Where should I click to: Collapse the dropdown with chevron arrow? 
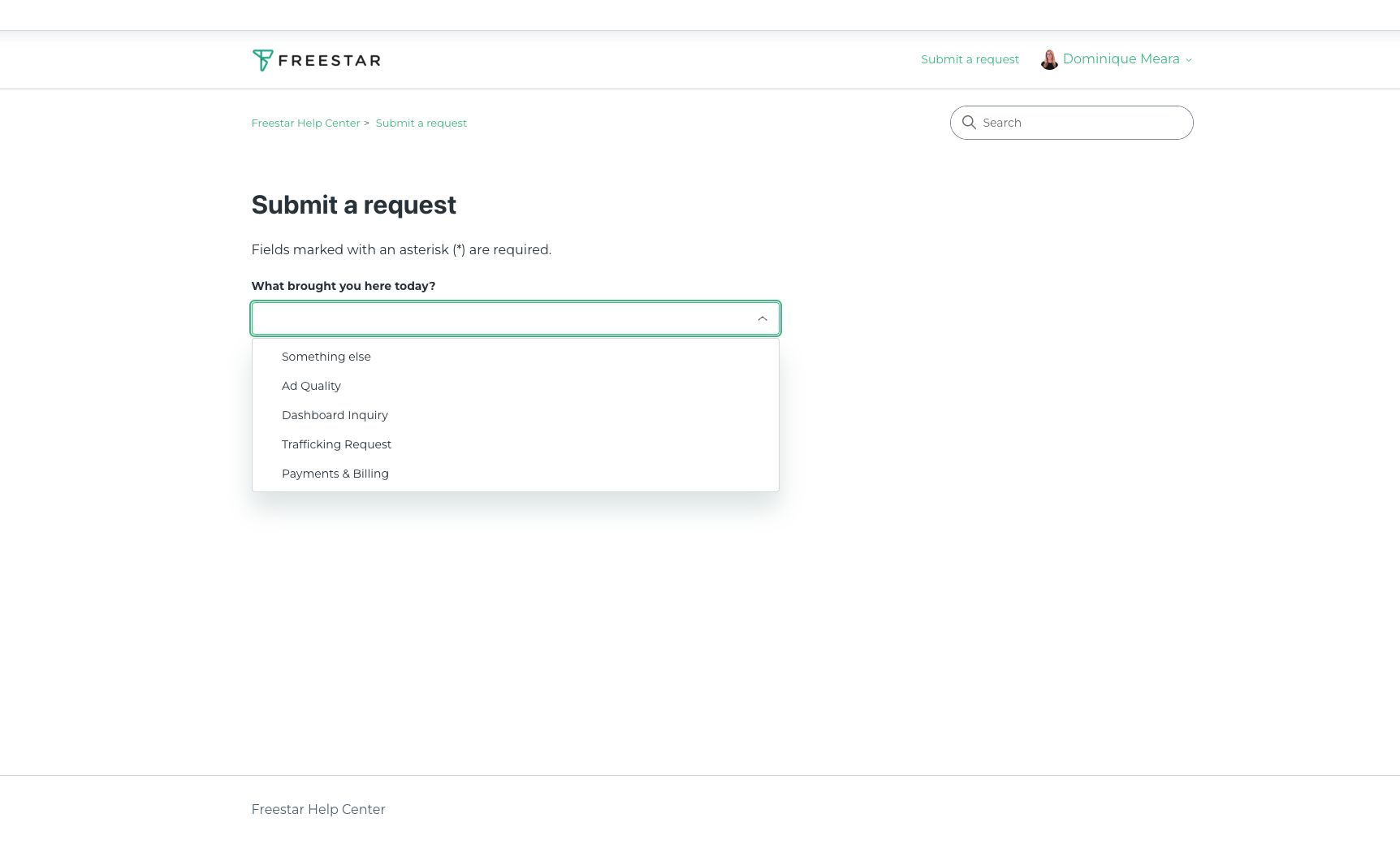(763, 318)
